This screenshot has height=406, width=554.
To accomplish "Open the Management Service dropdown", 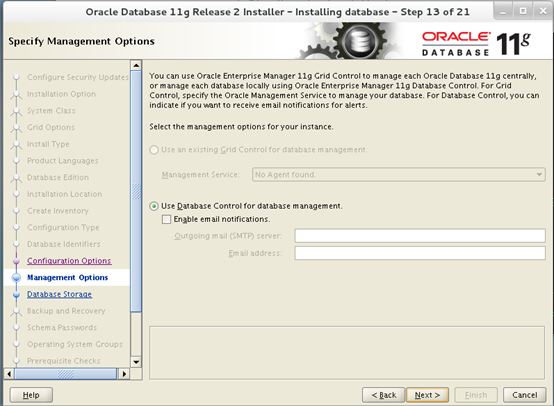I will pyautogui.click(x=399, y=175).
